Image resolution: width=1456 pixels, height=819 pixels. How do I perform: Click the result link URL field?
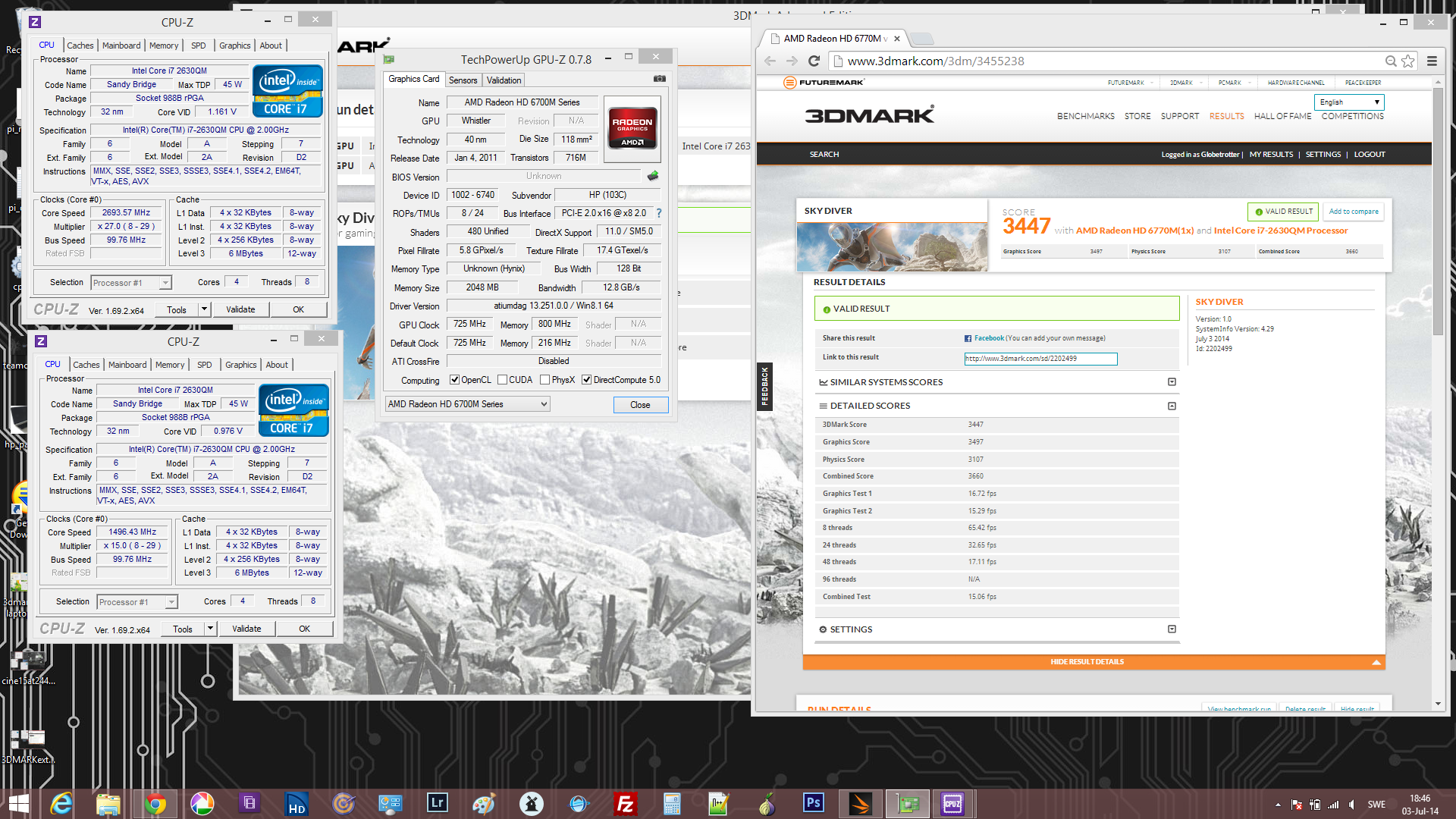point(1040,359)
